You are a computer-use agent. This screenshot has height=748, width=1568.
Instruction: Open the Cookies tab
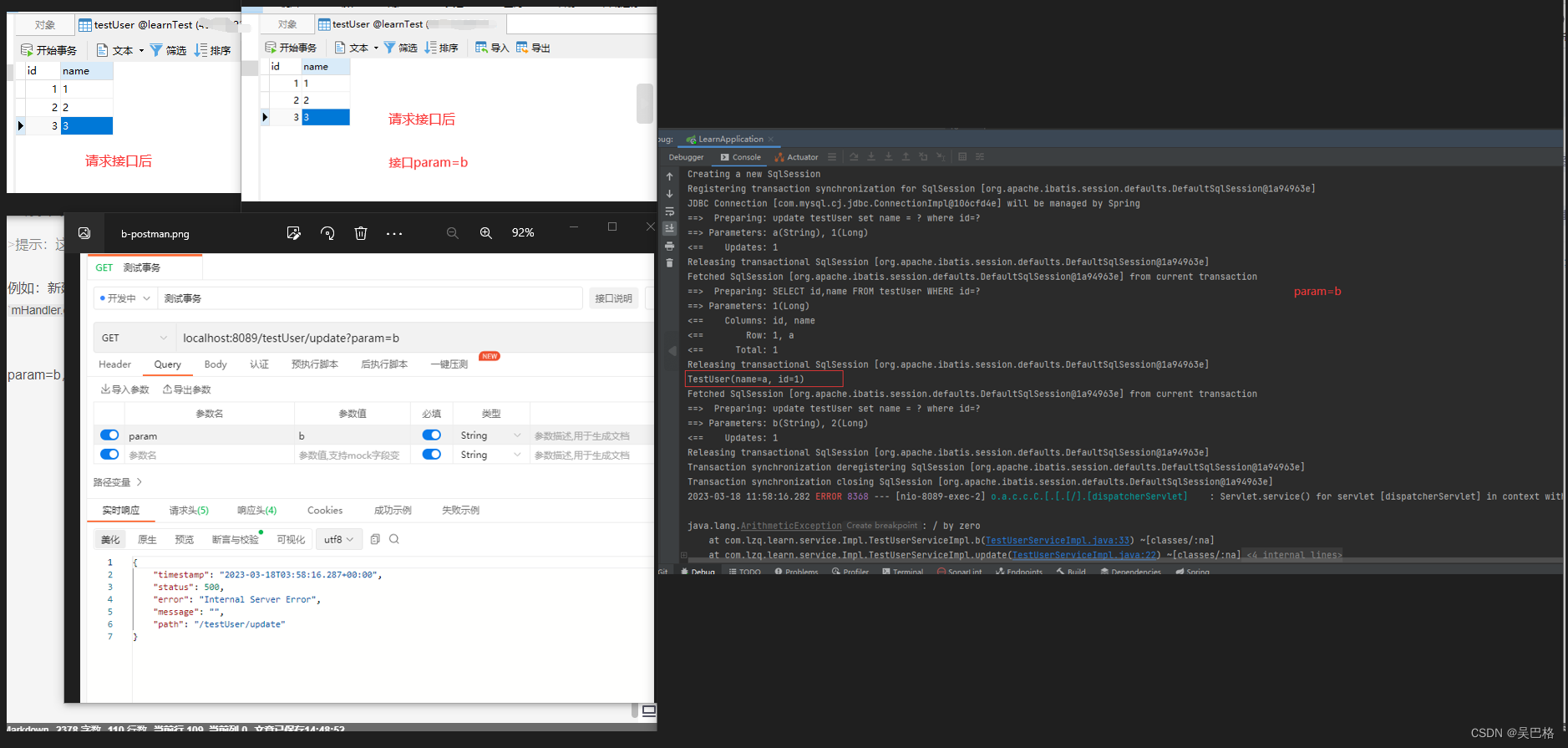click(325, 511)
